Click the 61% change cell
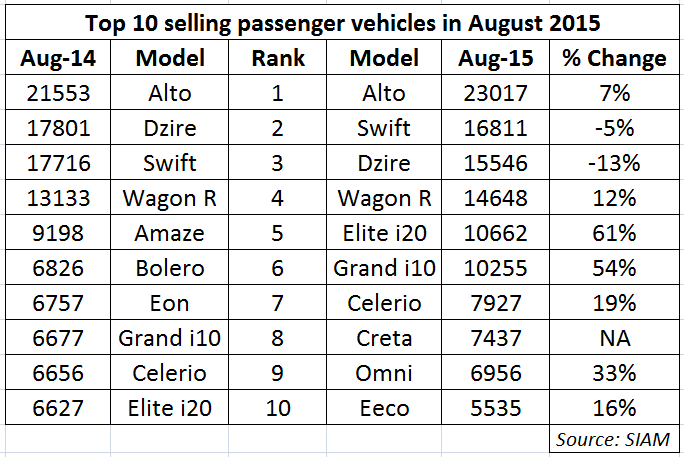 tap(613, 233)
